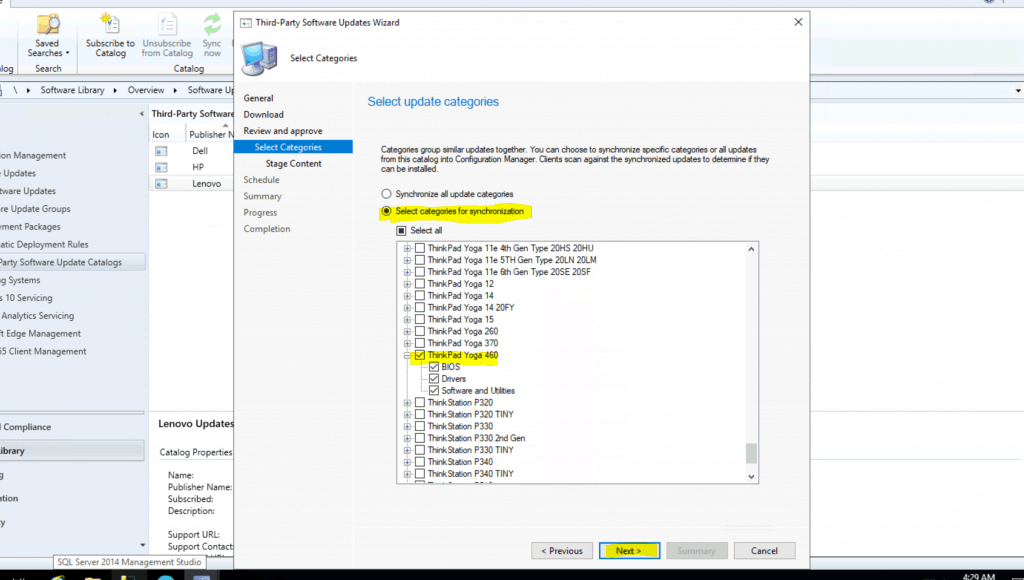The width and height of the screenshot is (1024, 580).
Task: Check the ThinkPad Yoga 260 checkbox
Action: [420, 332]
